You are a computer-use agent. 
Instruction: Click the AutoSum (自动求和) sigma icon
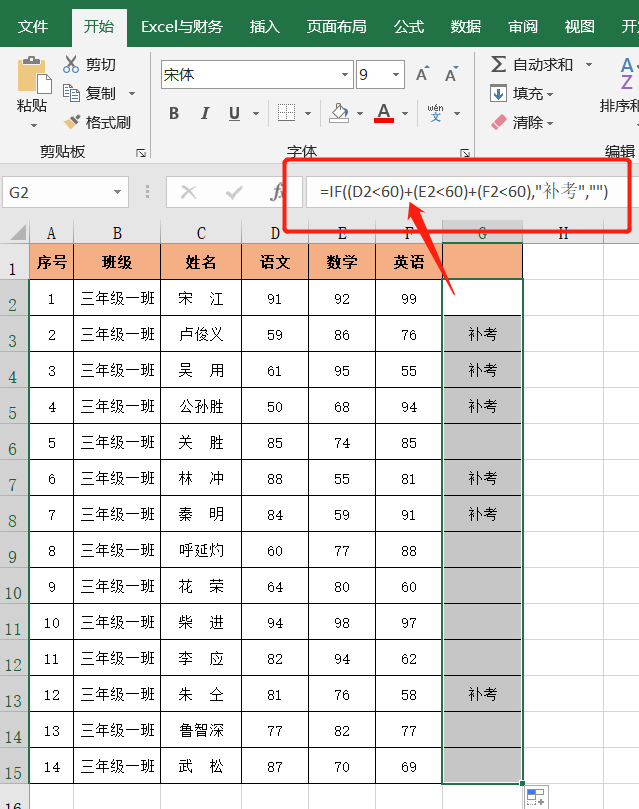coord(498,64)
